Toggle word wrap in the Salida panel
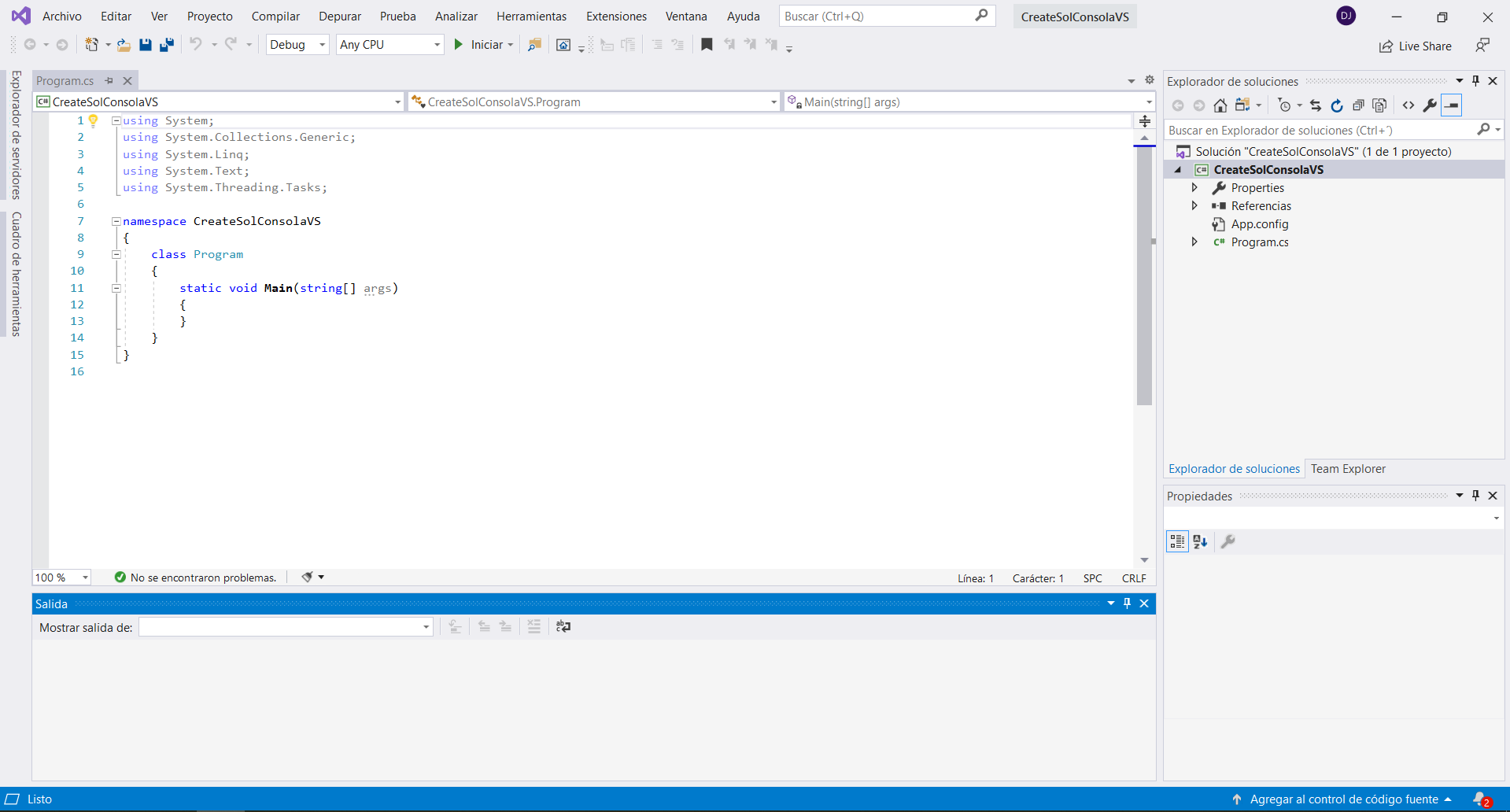Screen dimensions: 1510x812 [563, 626]
